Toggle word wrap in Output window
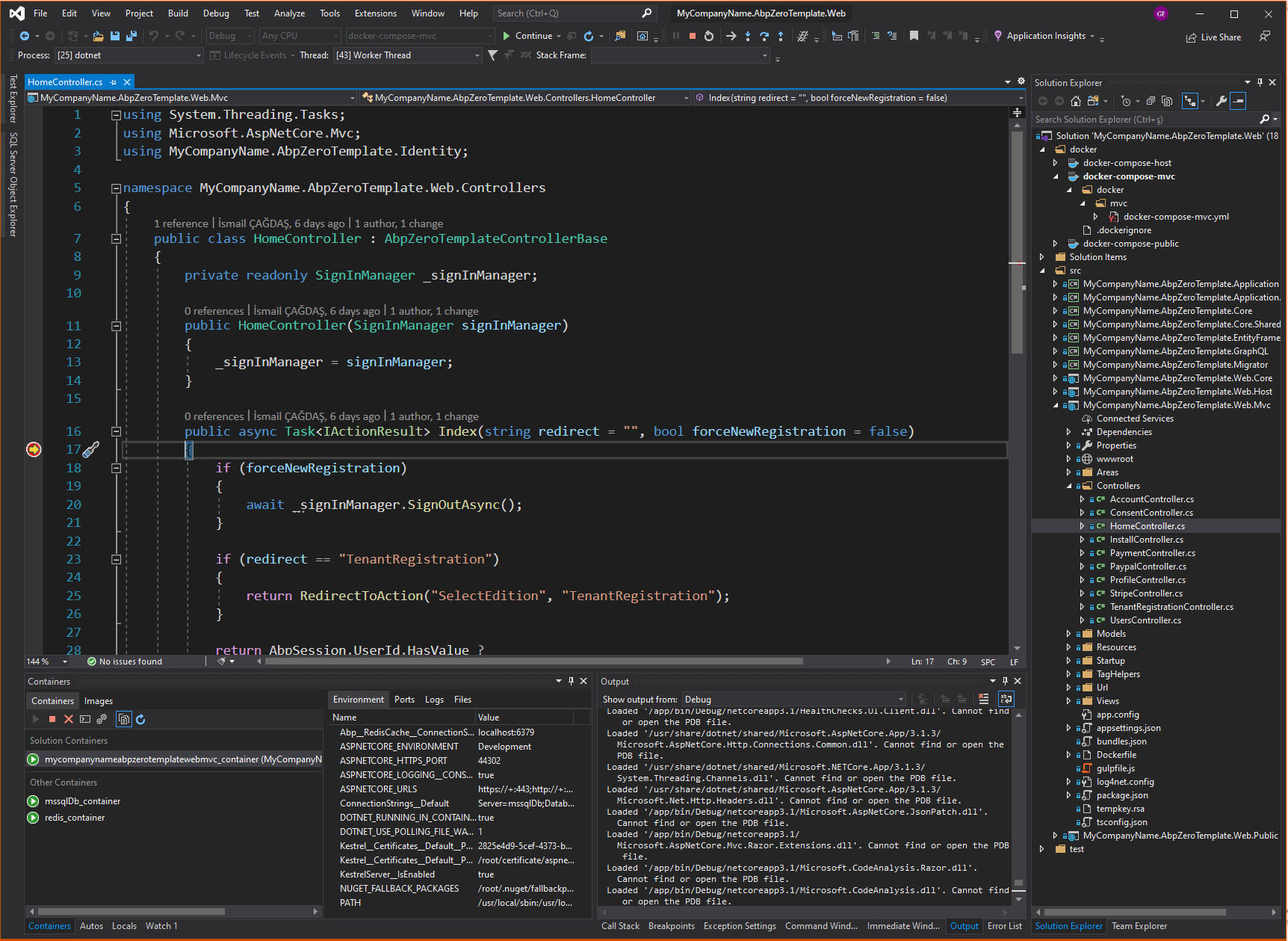 coord(1006,699)
